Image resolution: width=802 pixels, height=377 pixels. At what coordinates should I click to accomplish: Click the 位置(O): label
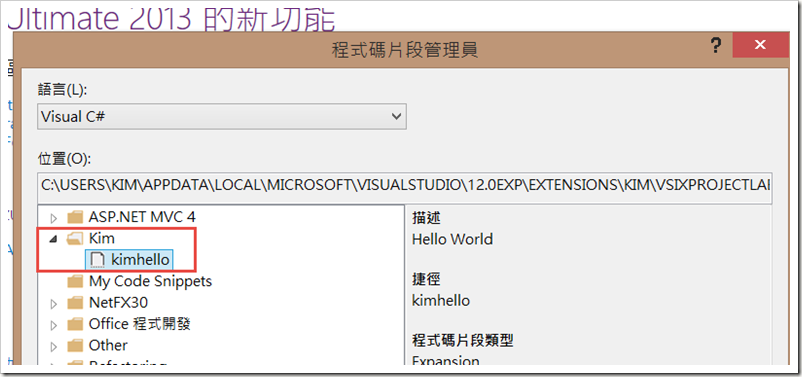(64, 159)
